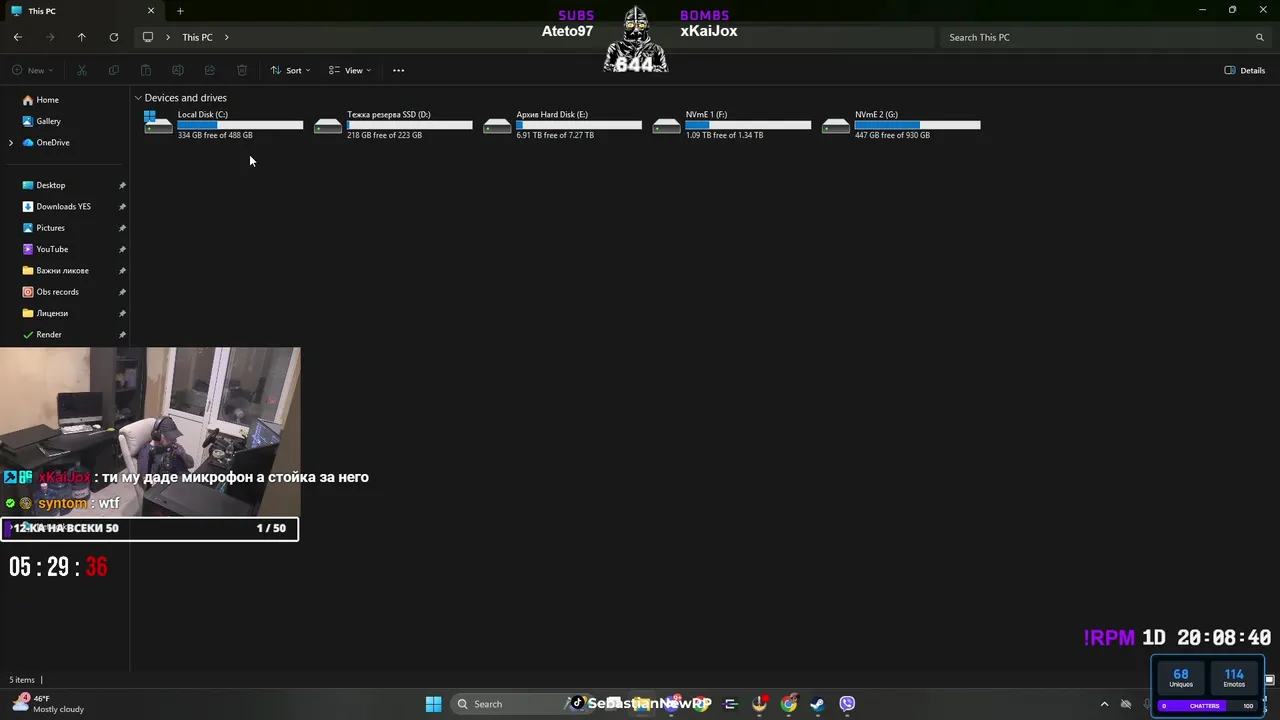The image size is (1280, 720).
Task: Open the View dropdown
Action: point(350,70)
